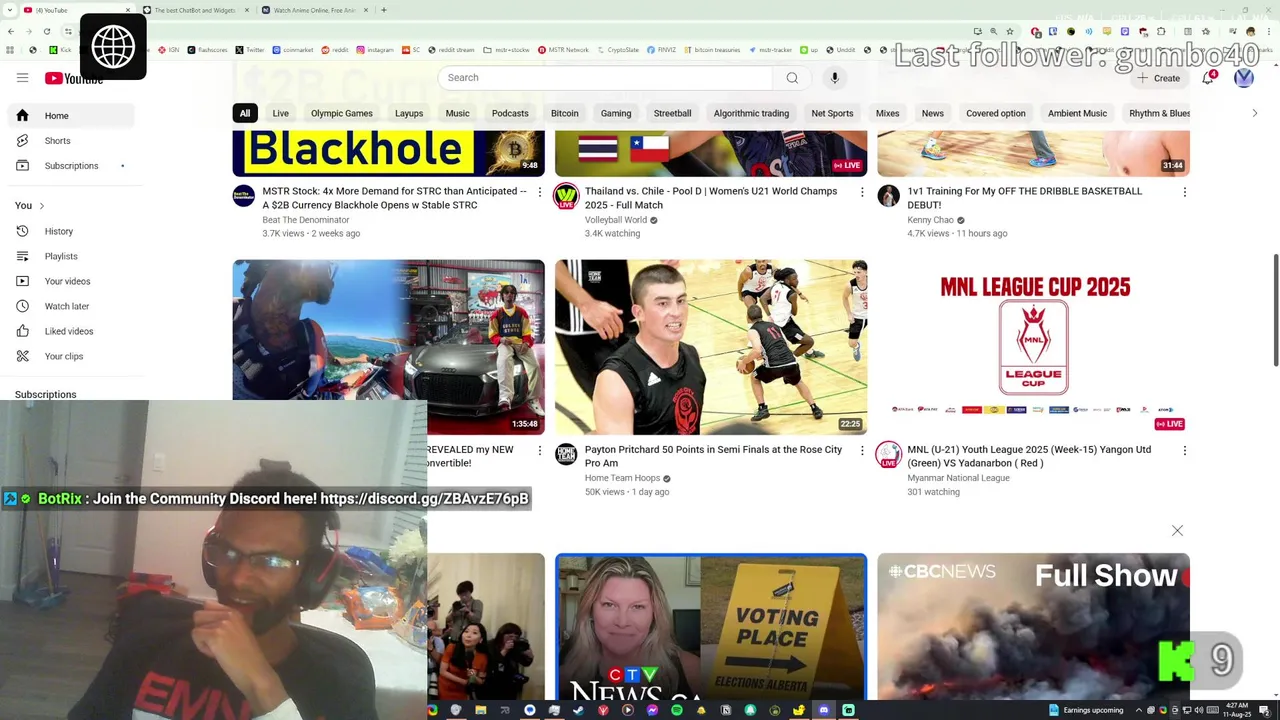Open Home Team Hoops channel avatar
Screen dimensions: 1280x720
[x=566, y=455]
